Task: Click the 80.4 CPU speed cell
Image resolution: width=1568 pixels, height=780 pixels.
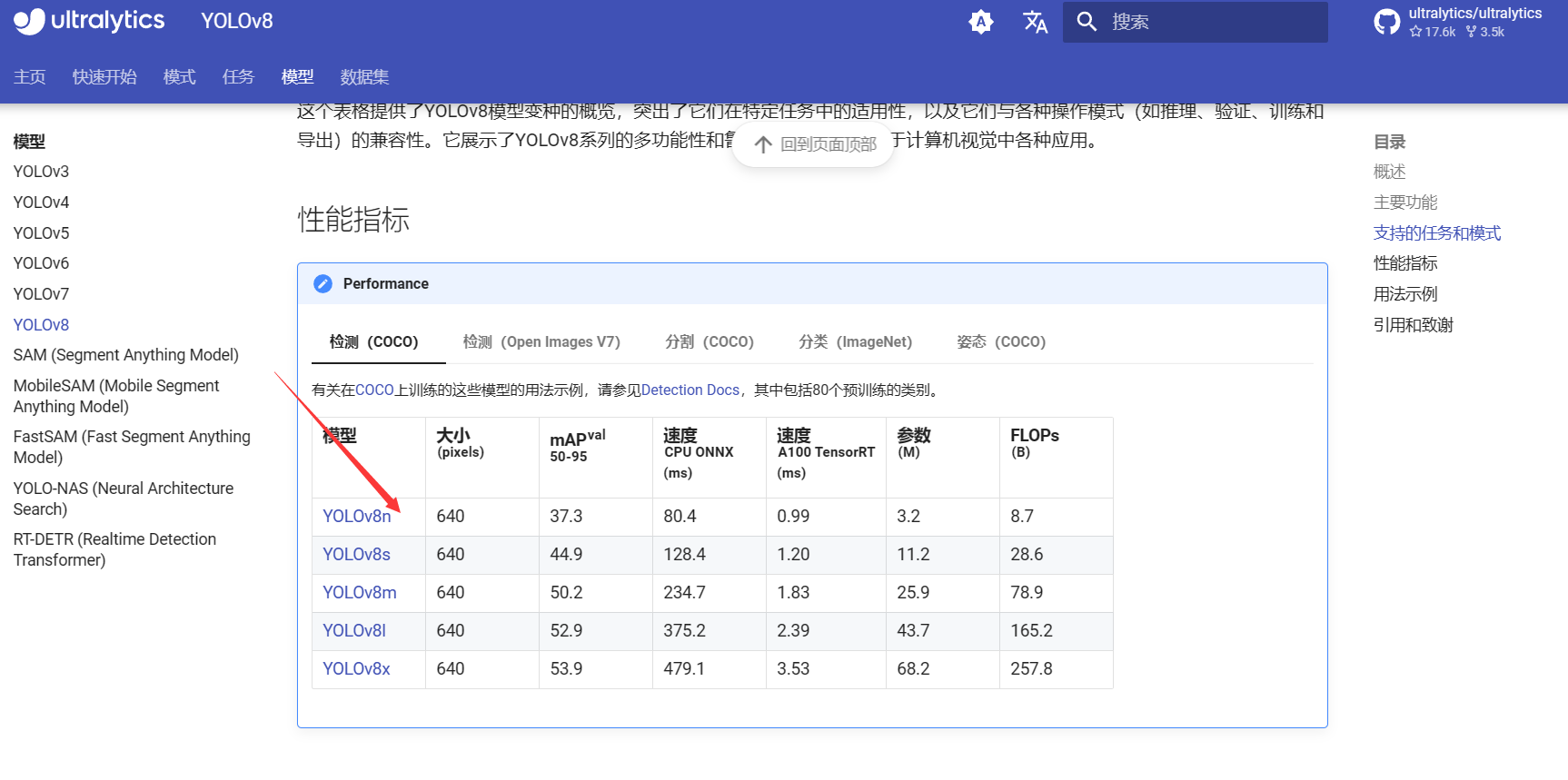Action: pyautogui.click(x=710, y=517)
